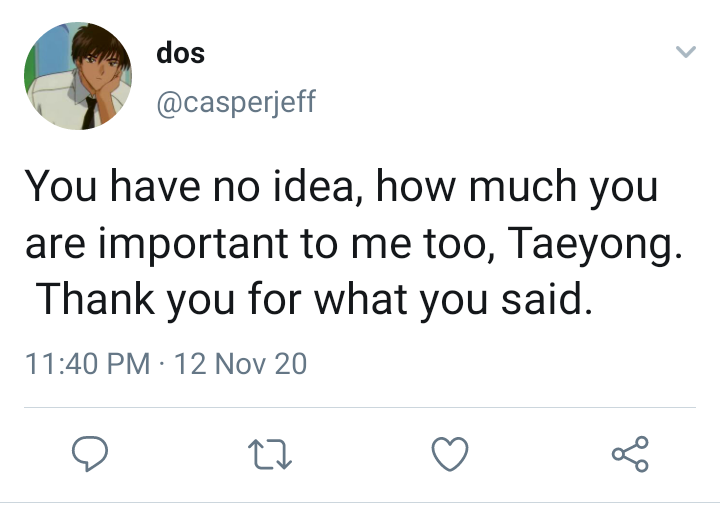
Task: Visit the @casperjeff handle profile
Action: point(236,102)
